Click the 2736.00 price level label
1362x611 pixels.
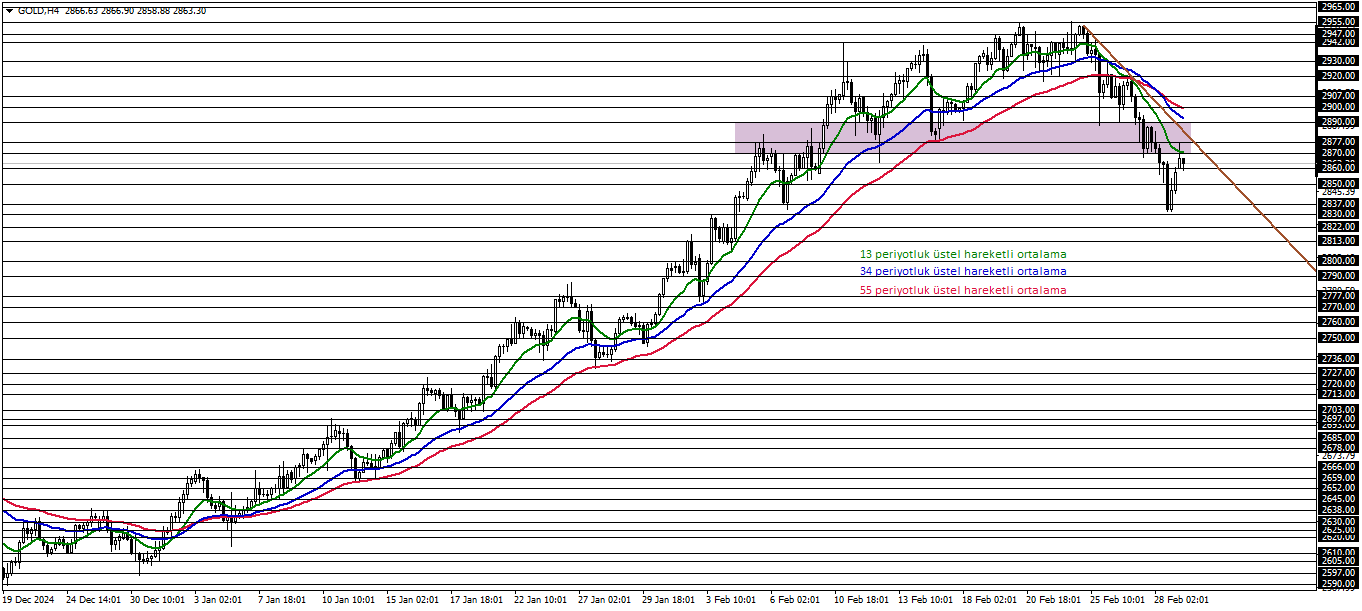click(x=1337, y=359)
